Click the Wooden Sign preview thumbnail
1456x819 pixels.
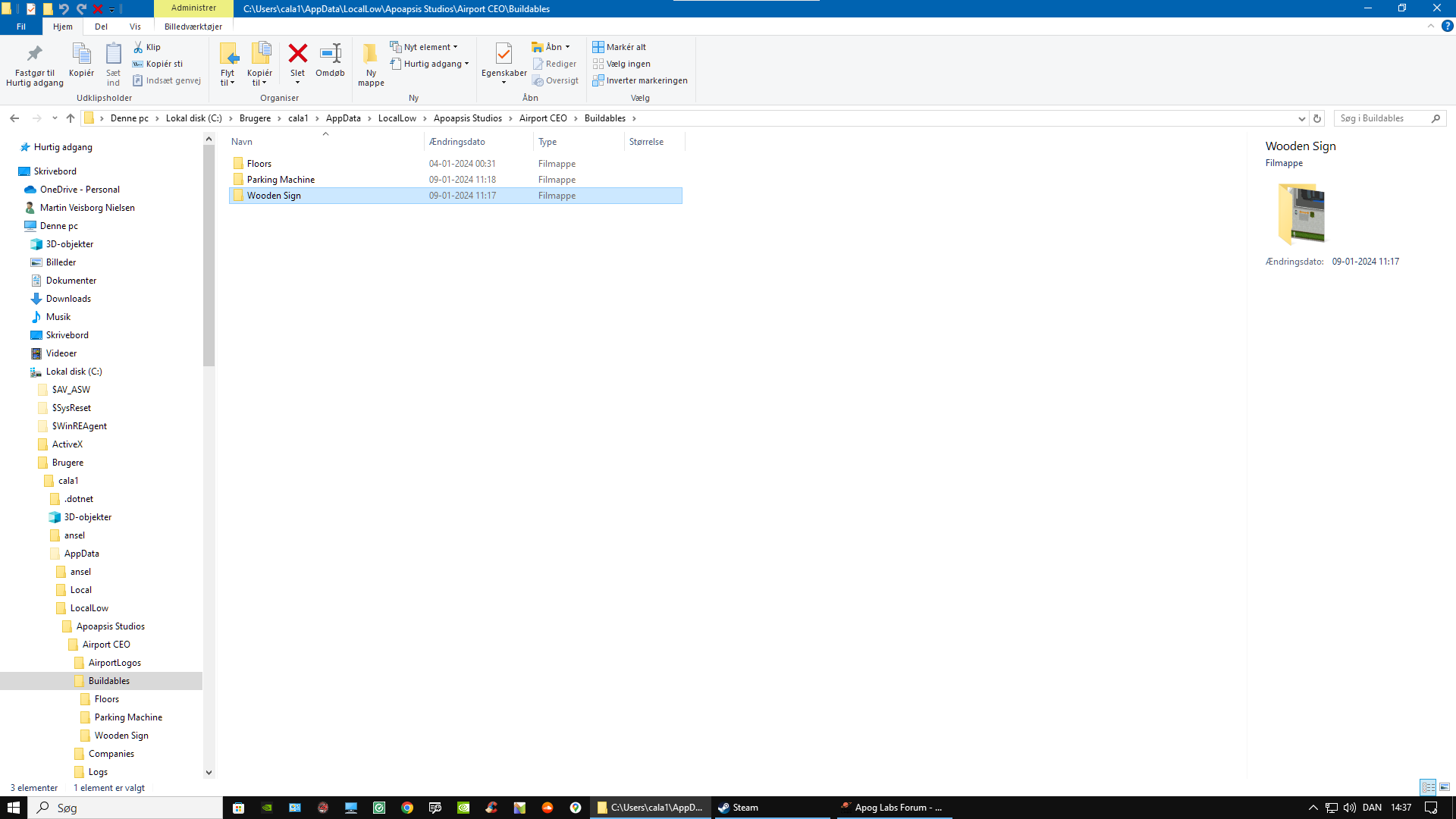tap(1301, 214)
